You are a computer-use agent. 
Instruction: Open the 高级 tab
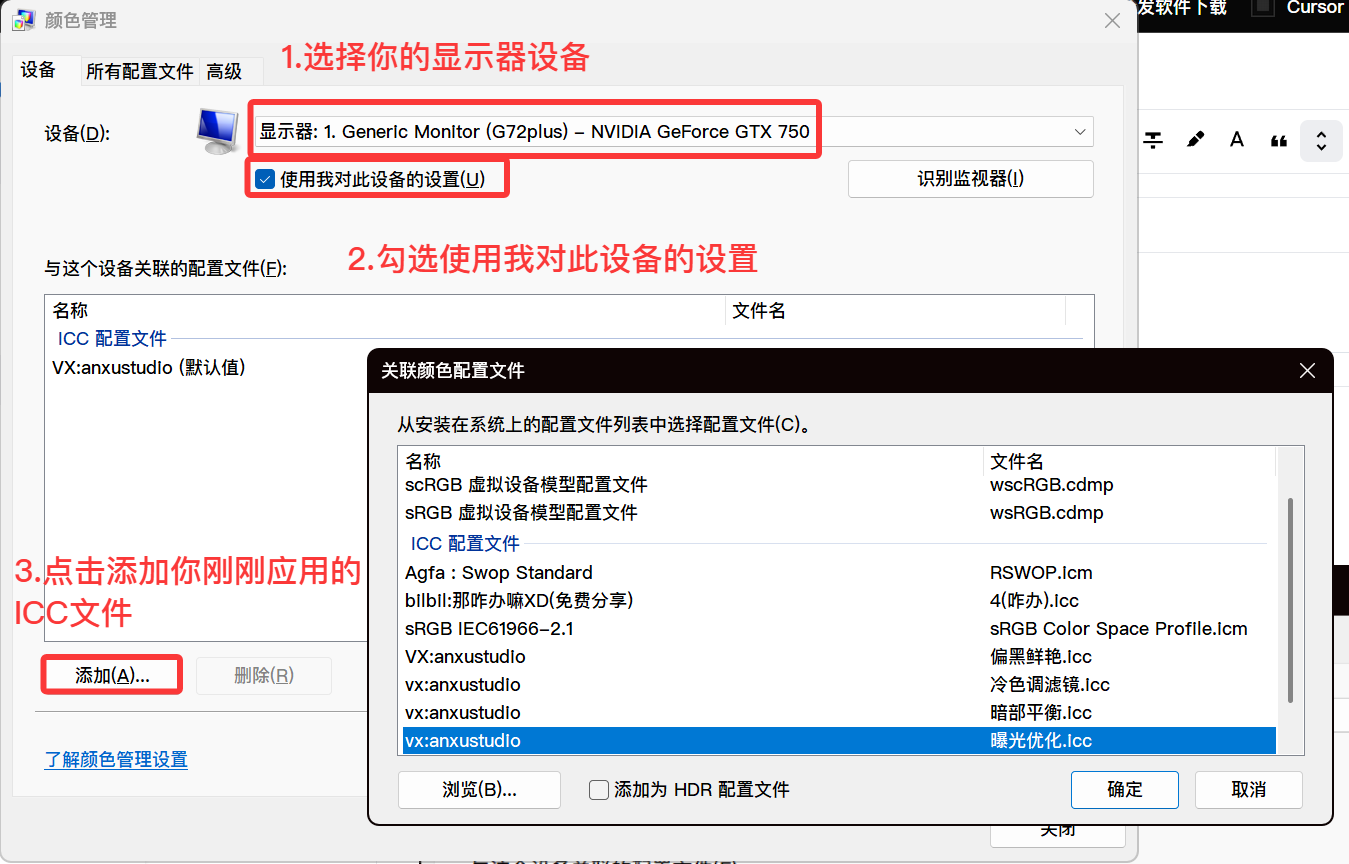click(225, 71)
